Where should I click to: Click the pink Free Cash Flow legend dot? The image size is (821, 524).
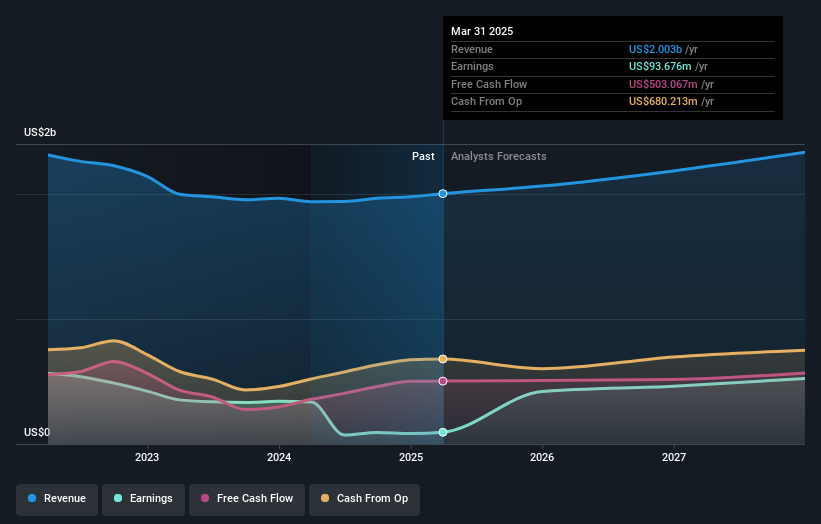pyautogui.click(x=205, y=498)
